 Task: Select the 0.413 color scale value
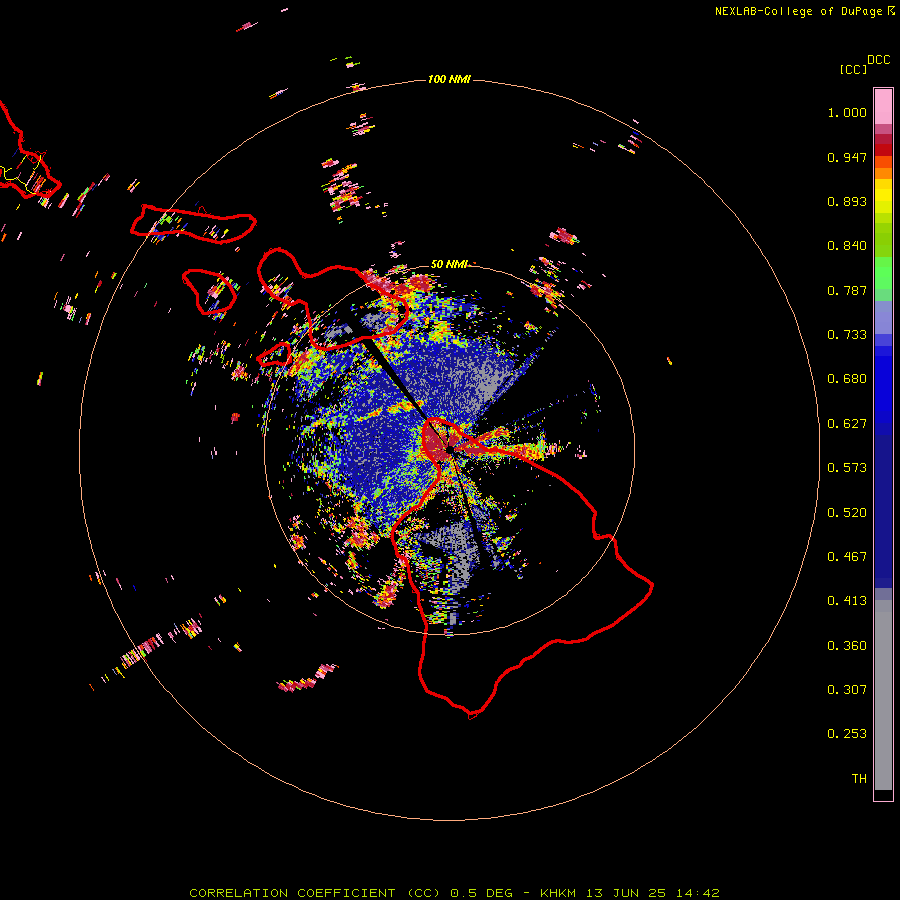[847, 601]
